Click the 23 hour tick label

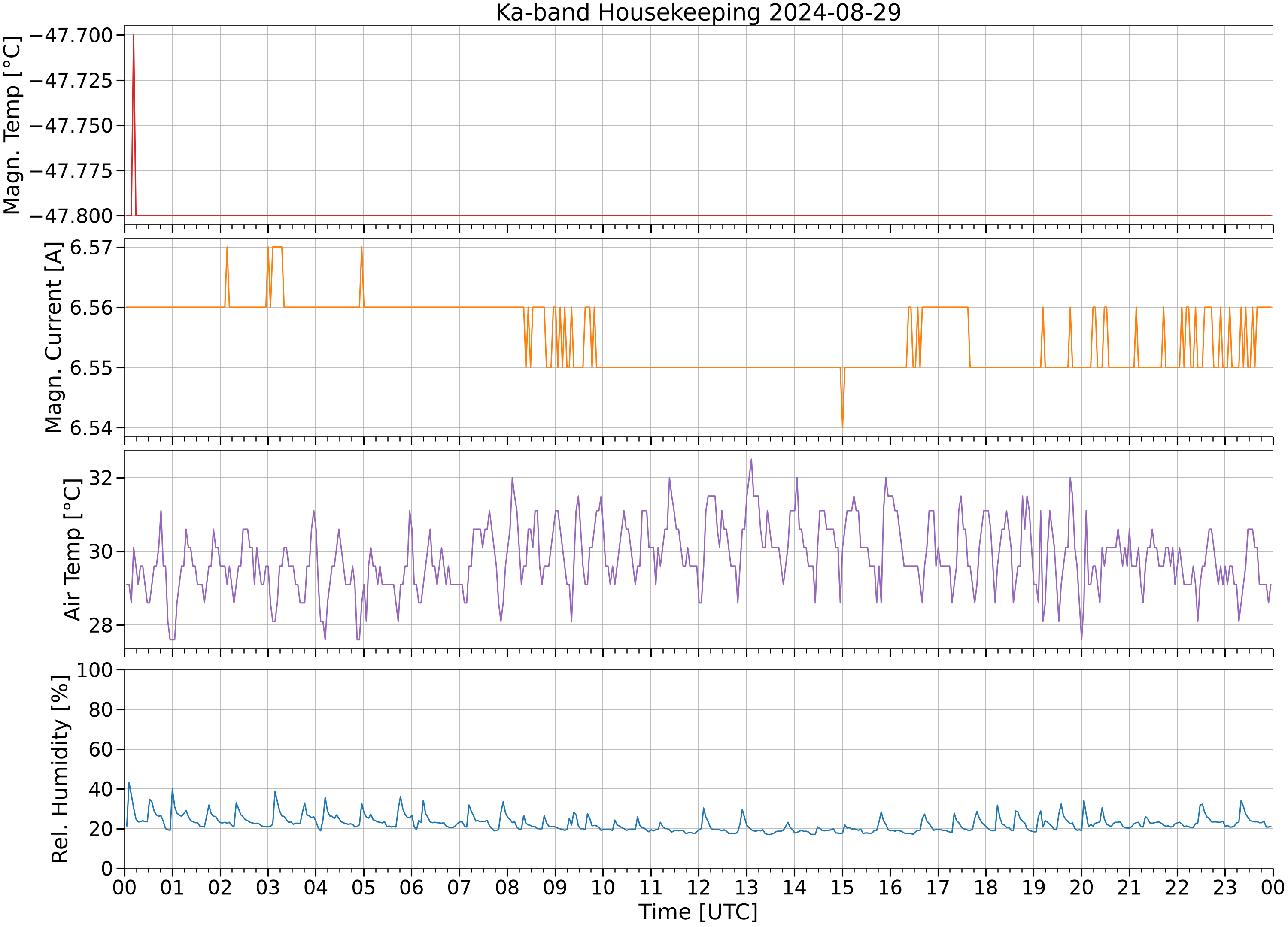[1225, 887]
